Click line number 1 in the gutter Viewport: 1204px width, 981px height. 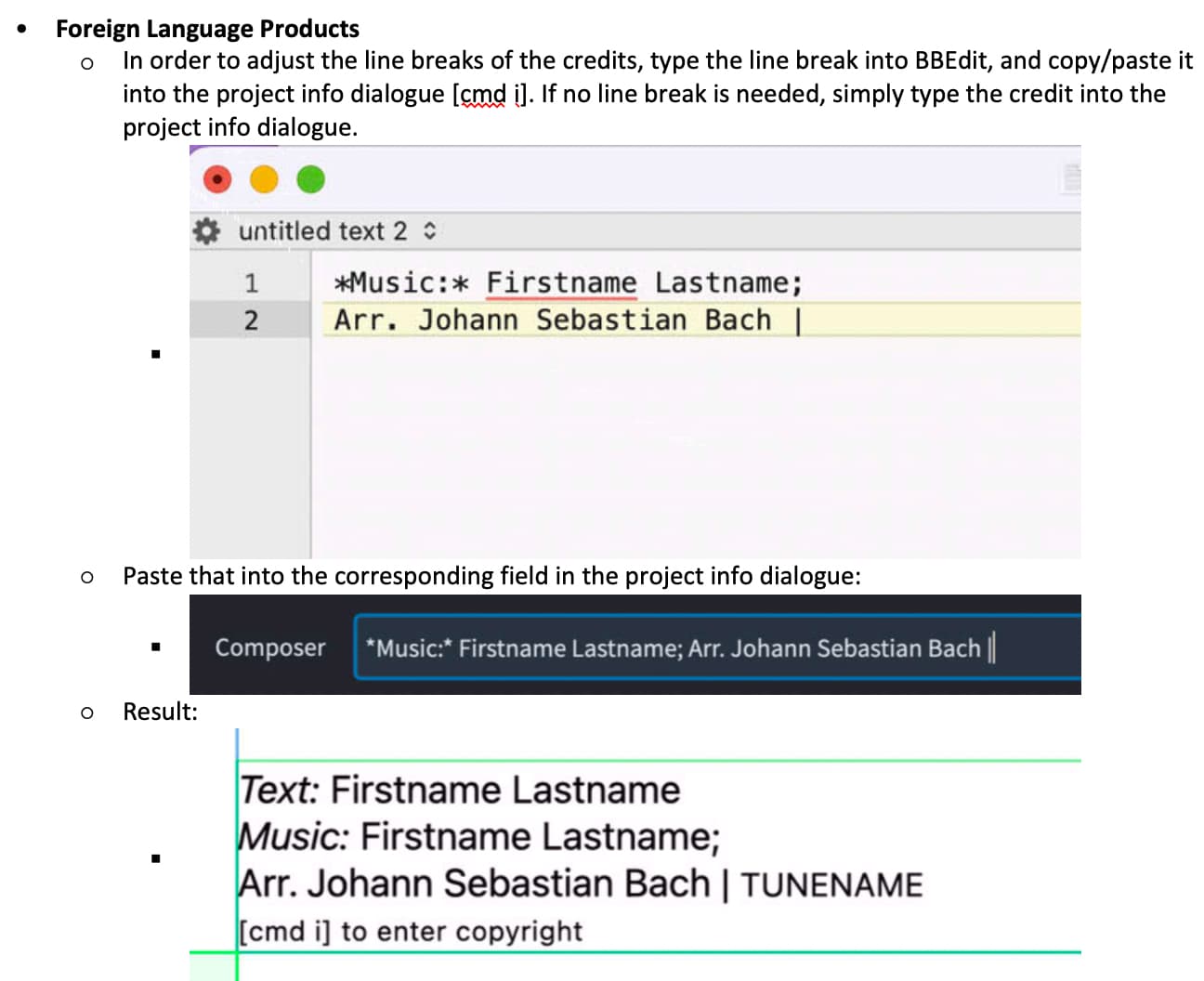[x=251, y=282]
